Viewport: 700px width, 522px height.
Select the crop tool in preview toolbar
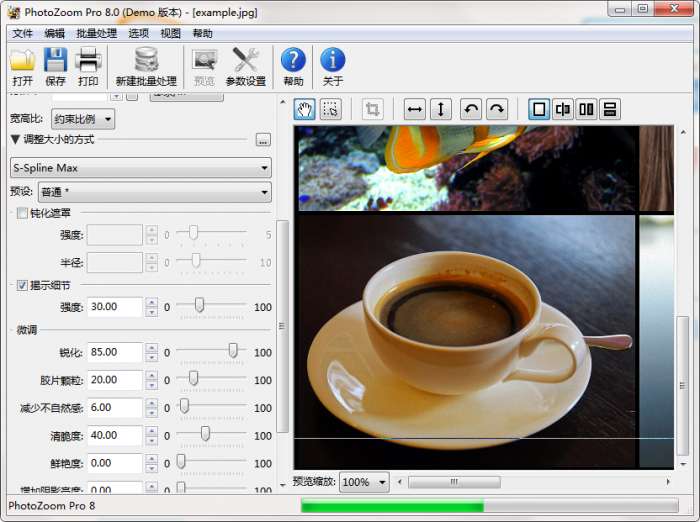point(372,109)
